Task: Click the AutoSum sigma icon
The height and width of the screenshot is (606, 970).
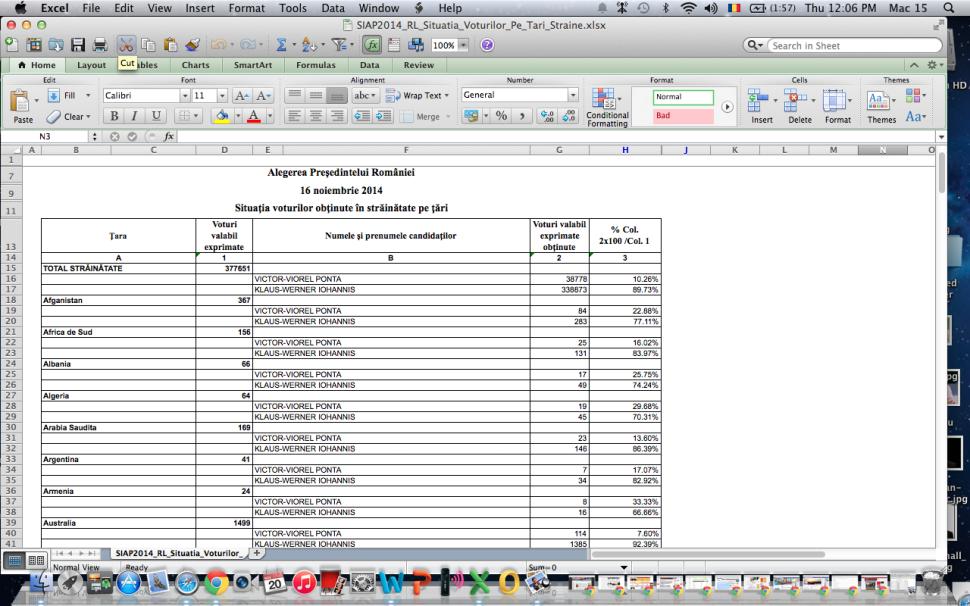Action: 285,45
